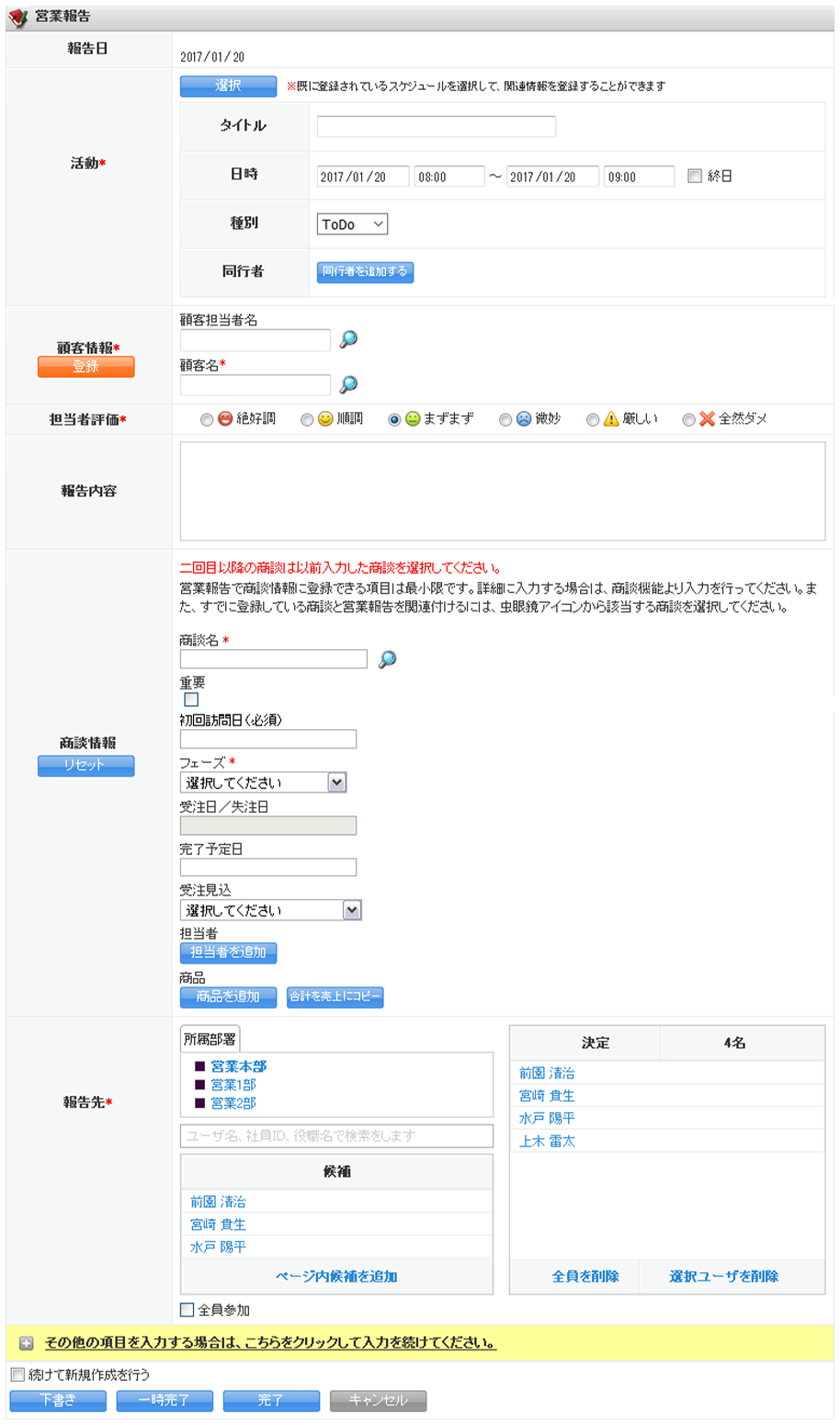This screenshot has width=840, height=1425.
Task: Select 微妙 rating radio button
Action: click(505, 420)
